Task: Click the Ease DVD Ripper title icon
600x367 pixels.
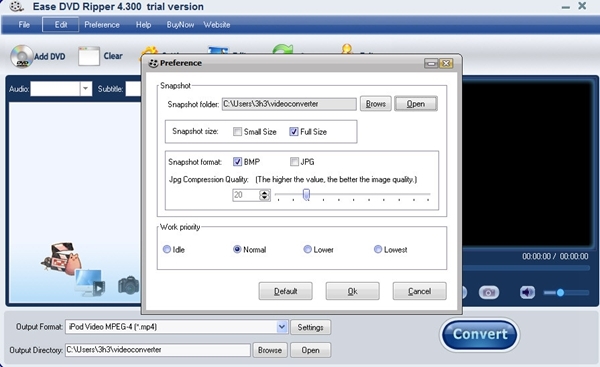Action: (x=16, y=7)
